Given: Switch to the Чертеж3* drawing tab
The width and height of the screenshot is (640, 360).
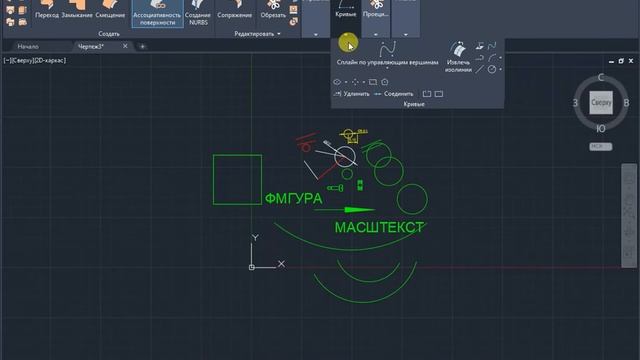Looking at the screenshot, I should coord(91,47).
